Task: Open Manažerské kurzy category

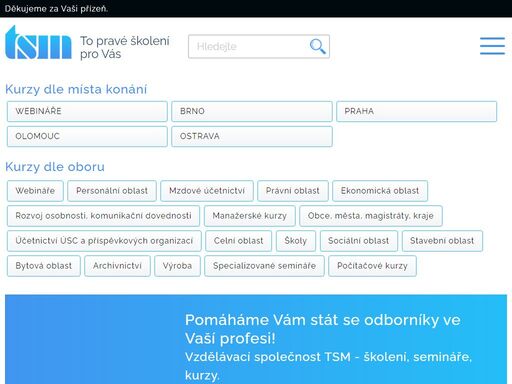Action: (x=250, y=216)
